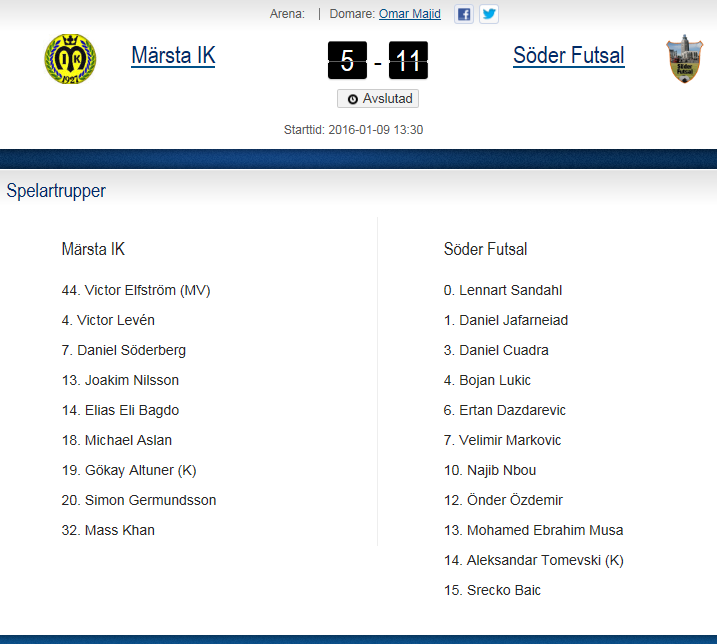Open the Söder Futsal team link

[x=568, y=54]
